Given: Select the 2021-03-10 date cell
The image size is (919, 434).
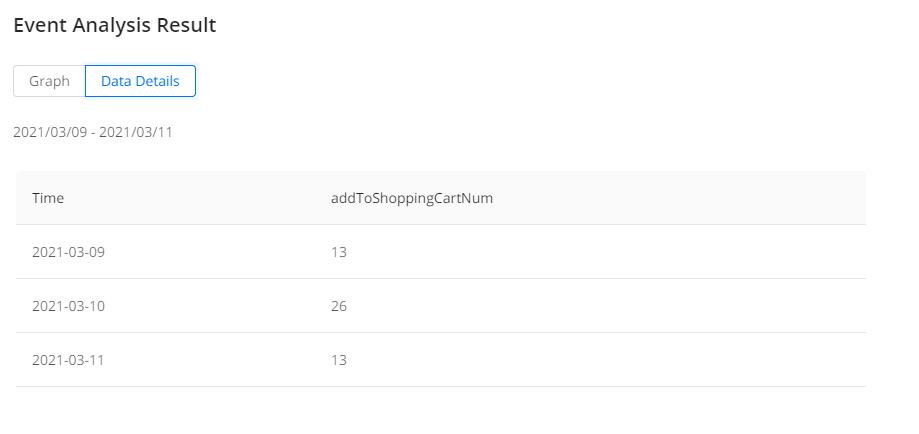Looking at the screenshot, I should [68, 306].
